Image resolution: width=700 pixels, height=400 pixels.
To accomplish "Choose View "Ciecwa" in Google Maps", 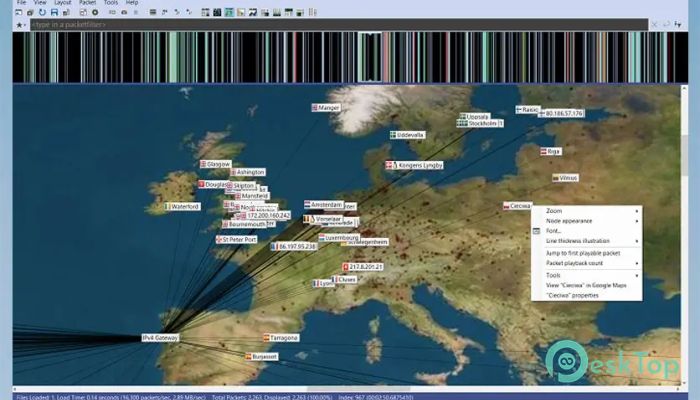I will (x=587, y=285).
